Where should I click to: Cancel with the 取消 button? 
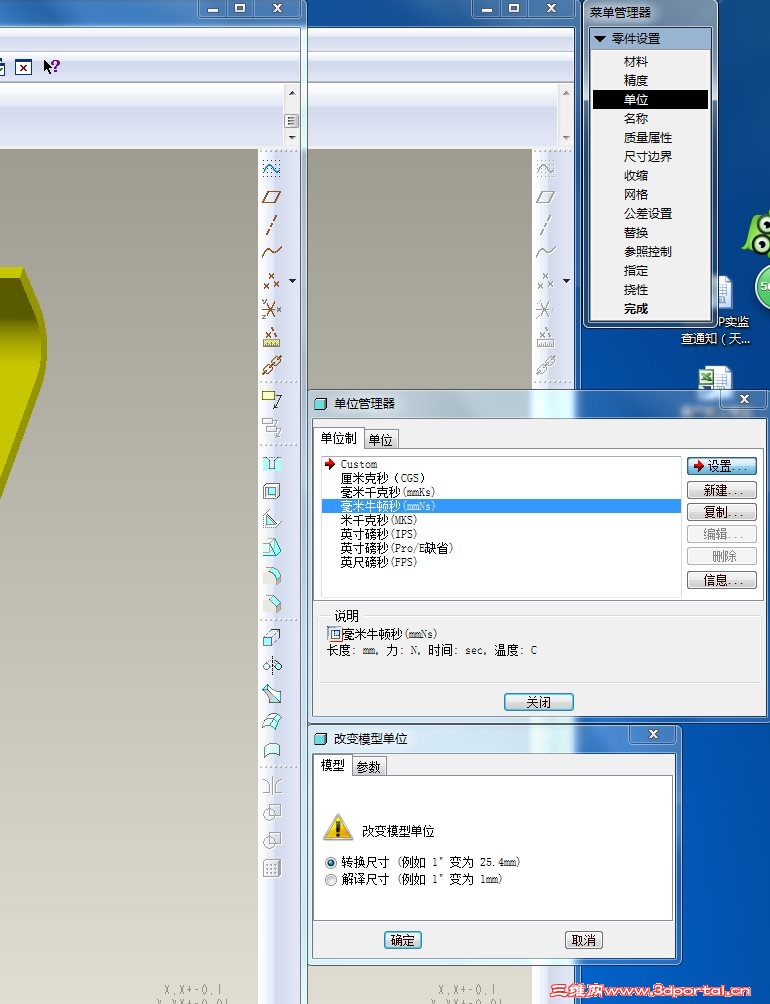tap(584, 940)
